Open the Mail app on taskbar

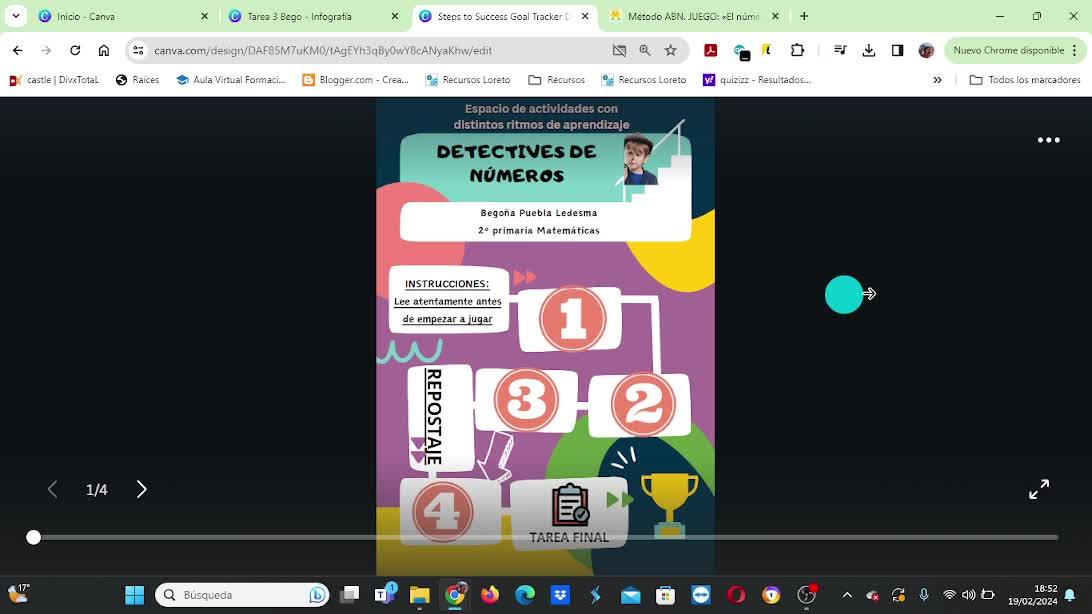(630, 595)
